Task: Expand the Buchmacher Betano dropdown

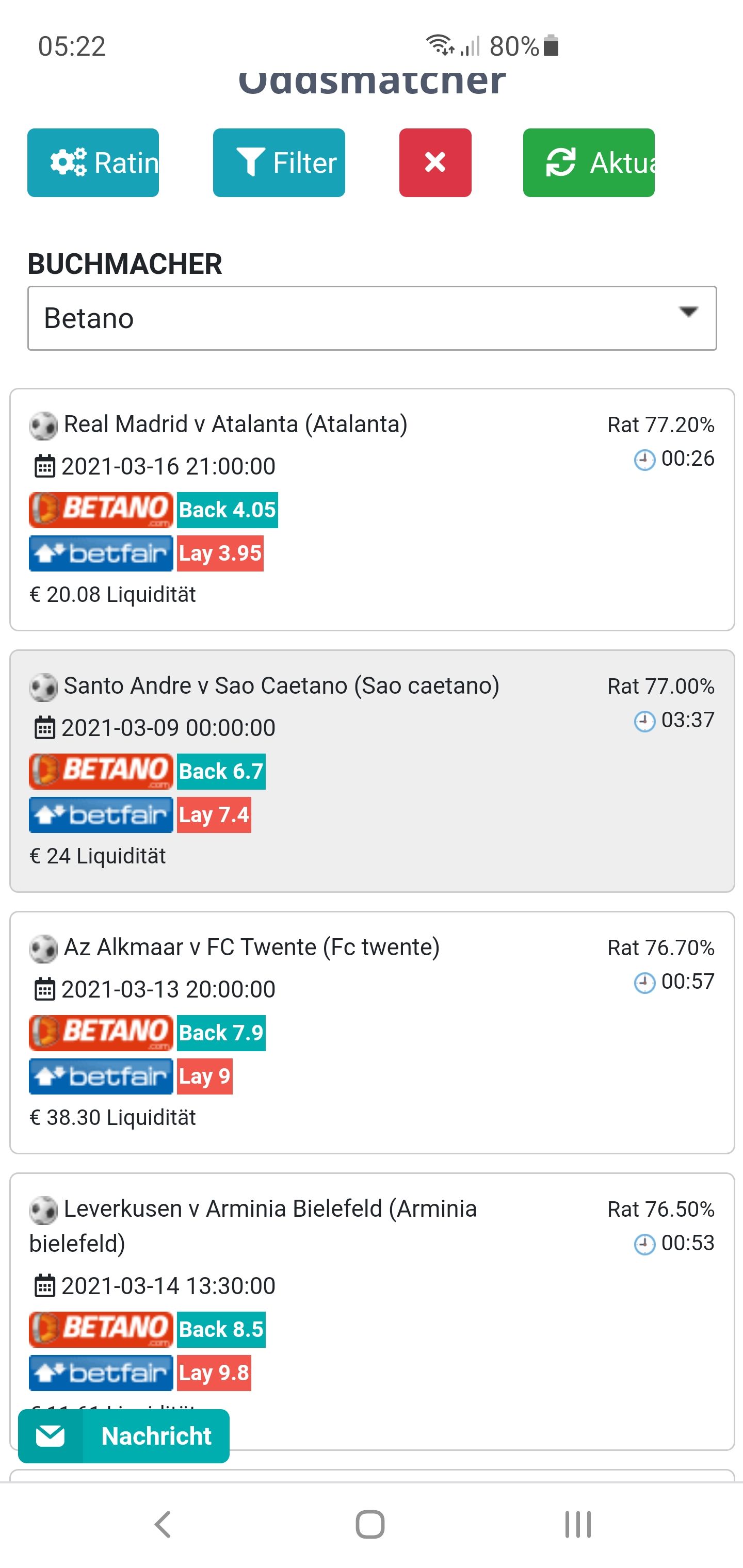Action: point(372,318)
